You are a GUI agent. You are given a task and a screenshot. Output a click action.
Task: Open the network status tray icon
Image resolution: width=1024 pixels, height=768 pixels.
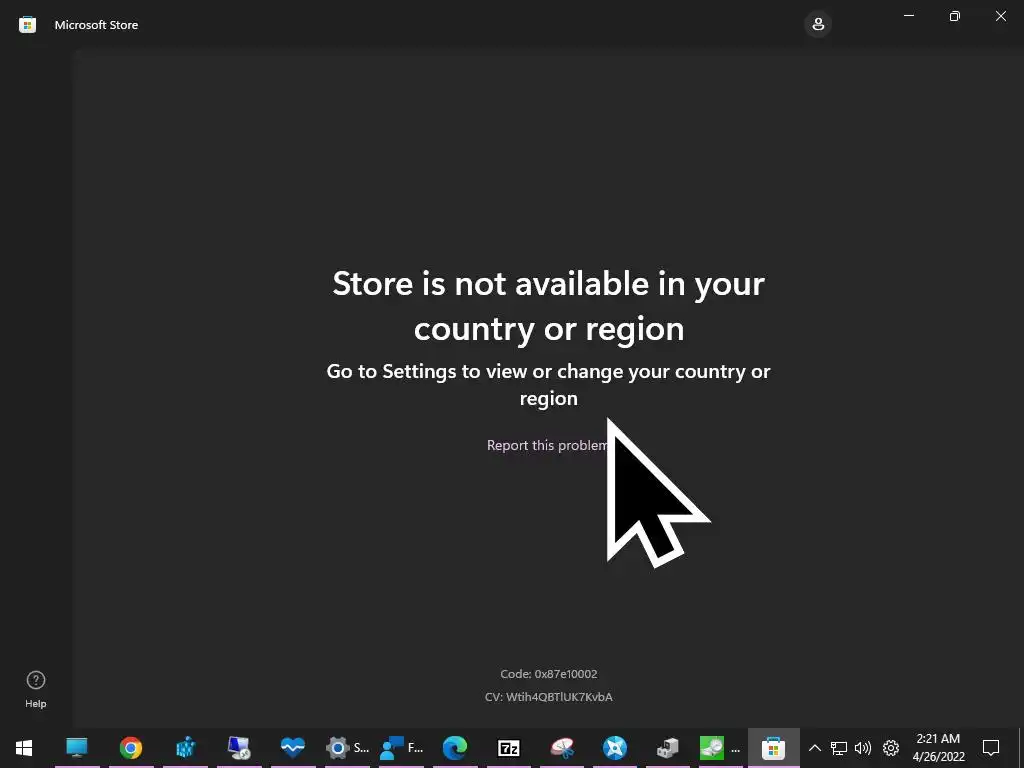click(839, 748)
